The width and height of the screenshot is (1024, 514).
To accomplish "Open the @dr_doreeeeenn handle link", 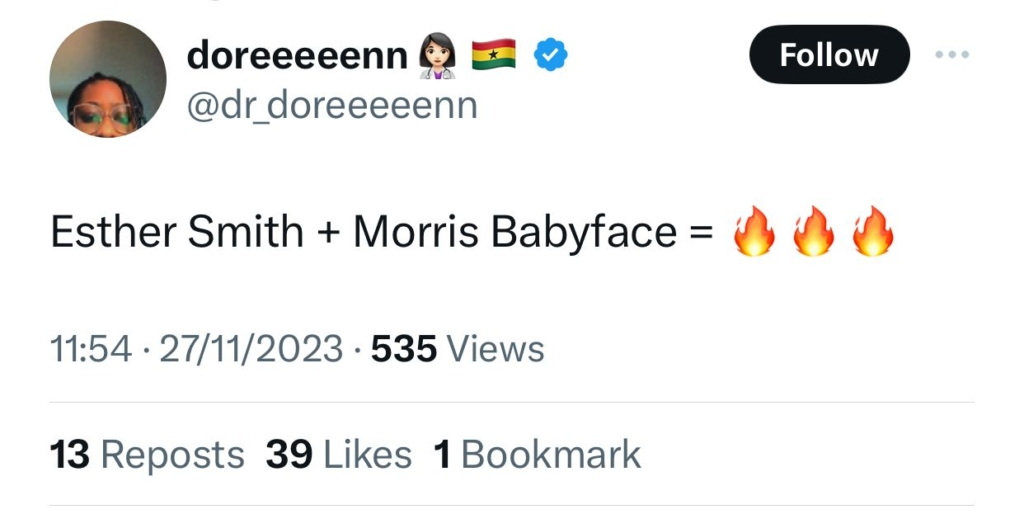I will point(332,105).
